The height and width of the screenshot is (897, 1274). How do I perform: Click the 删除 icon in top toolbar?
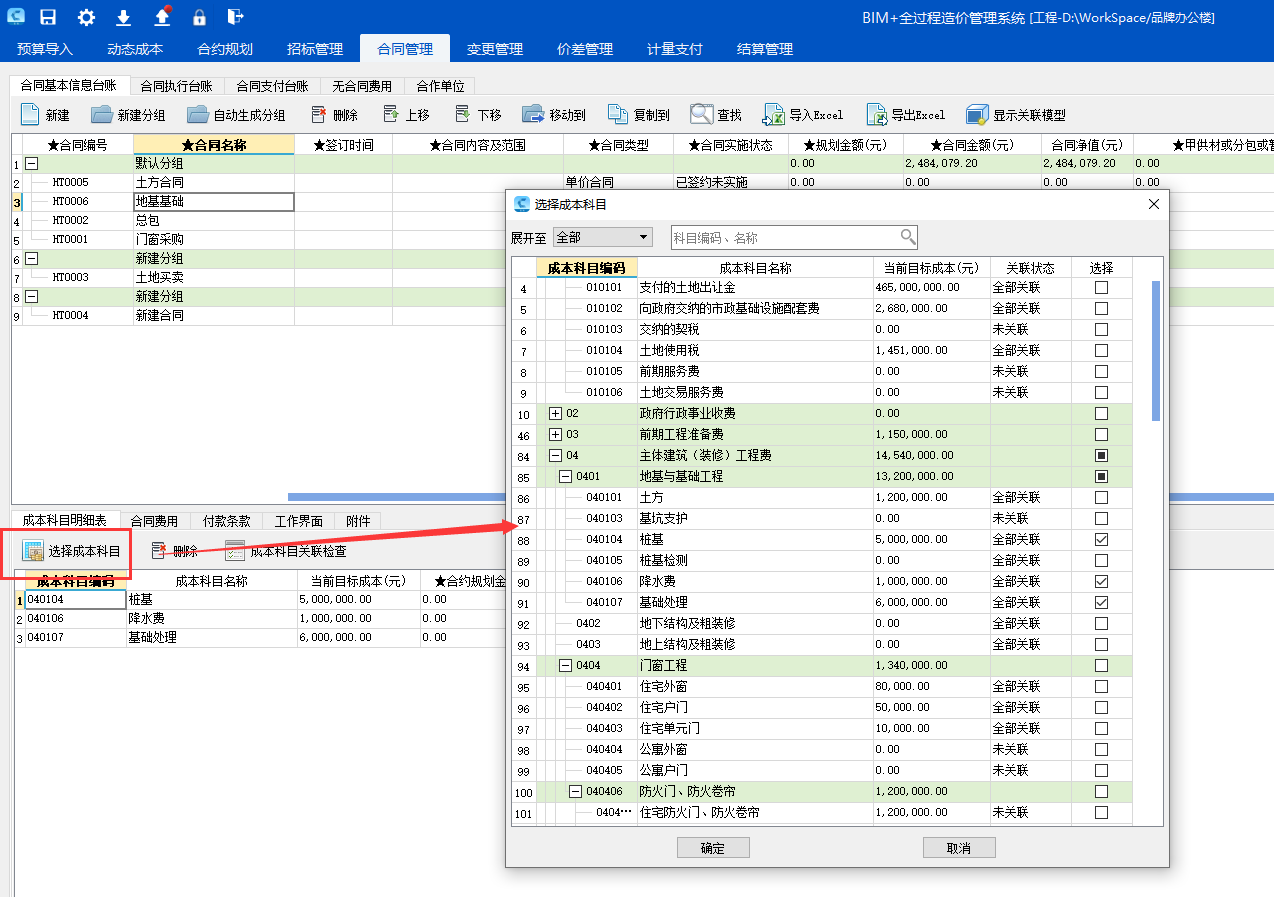[319, 114]
